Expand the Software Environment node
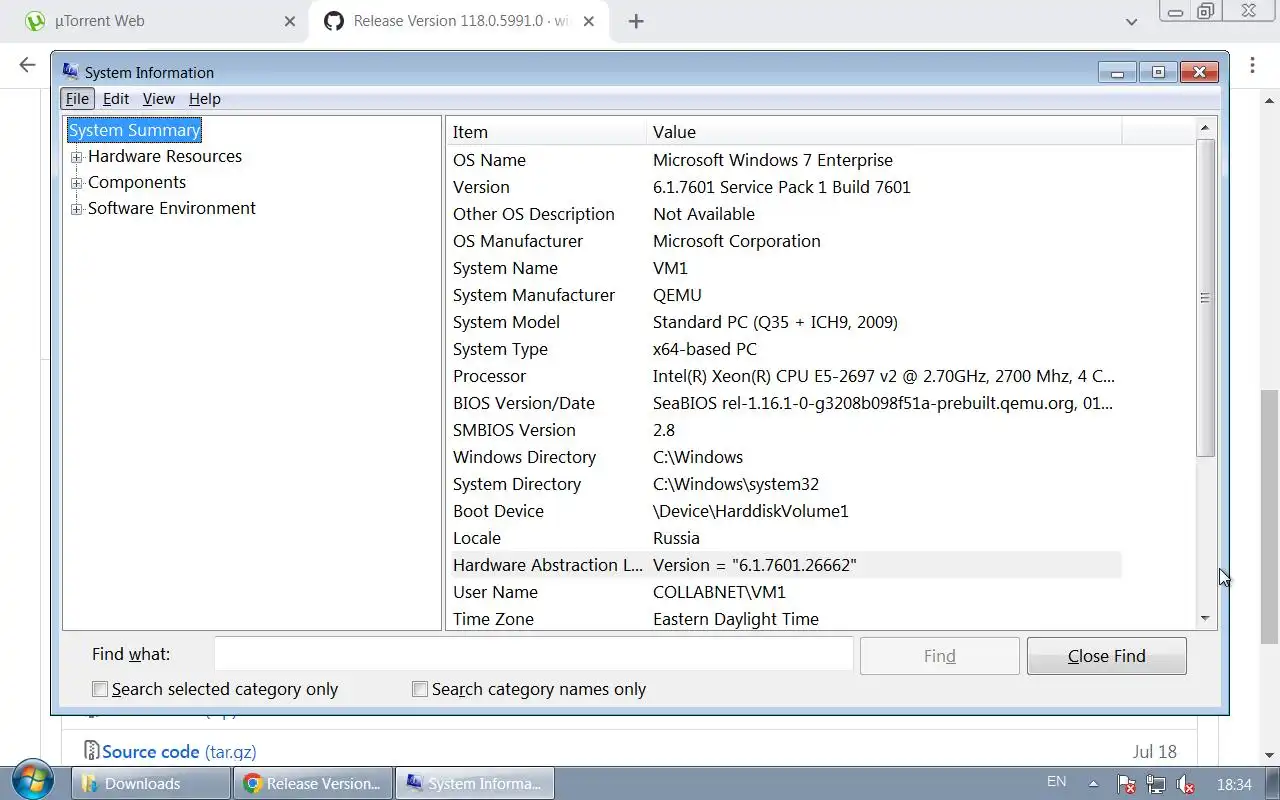This screenshot has height=800, width=1280. coord(76,209)
